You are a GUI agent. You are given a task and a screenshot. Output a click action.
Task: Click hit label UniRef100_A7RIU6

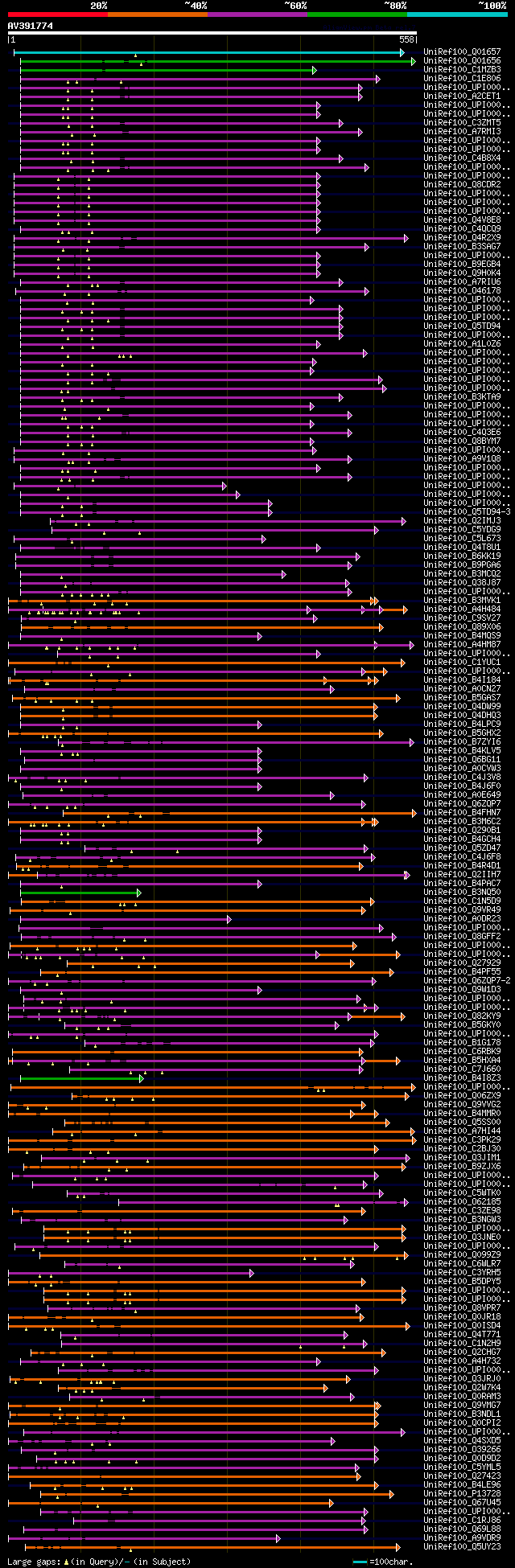click(x=462, y=282)
